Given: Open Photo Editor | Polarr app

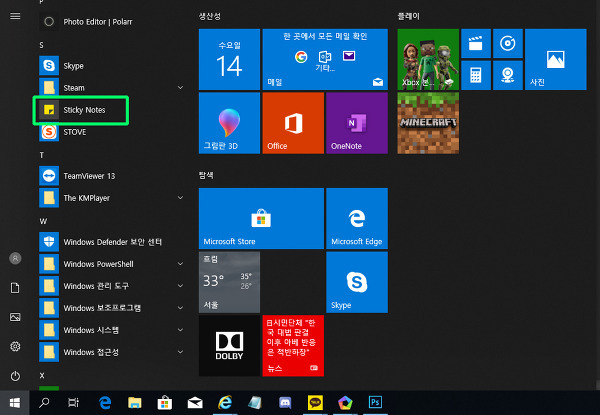Looking at the screenshot, I should tap(111, 22).
